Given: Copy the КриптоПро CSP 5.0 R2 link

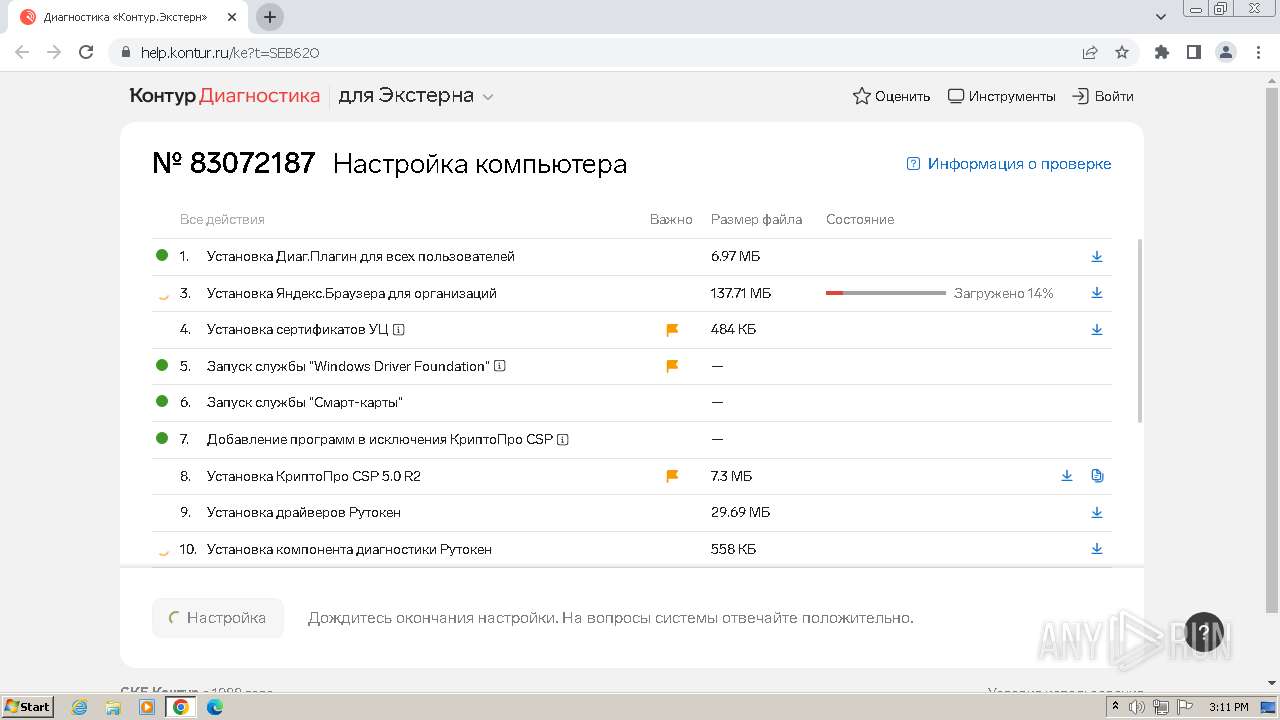Looking at the screenshot, I should pyautogui.click(x=1097, y=476).
